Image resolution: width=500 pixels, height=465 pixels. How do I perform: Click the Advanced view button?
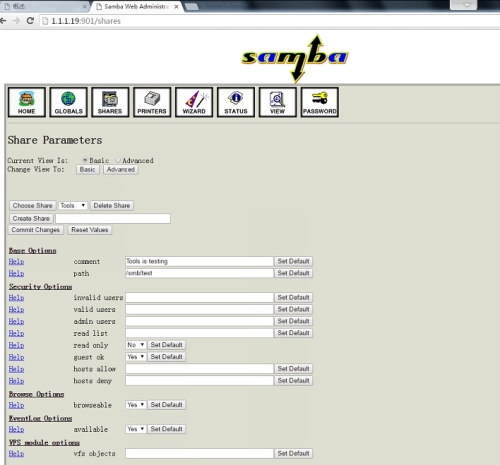click(x=121, y=169)
